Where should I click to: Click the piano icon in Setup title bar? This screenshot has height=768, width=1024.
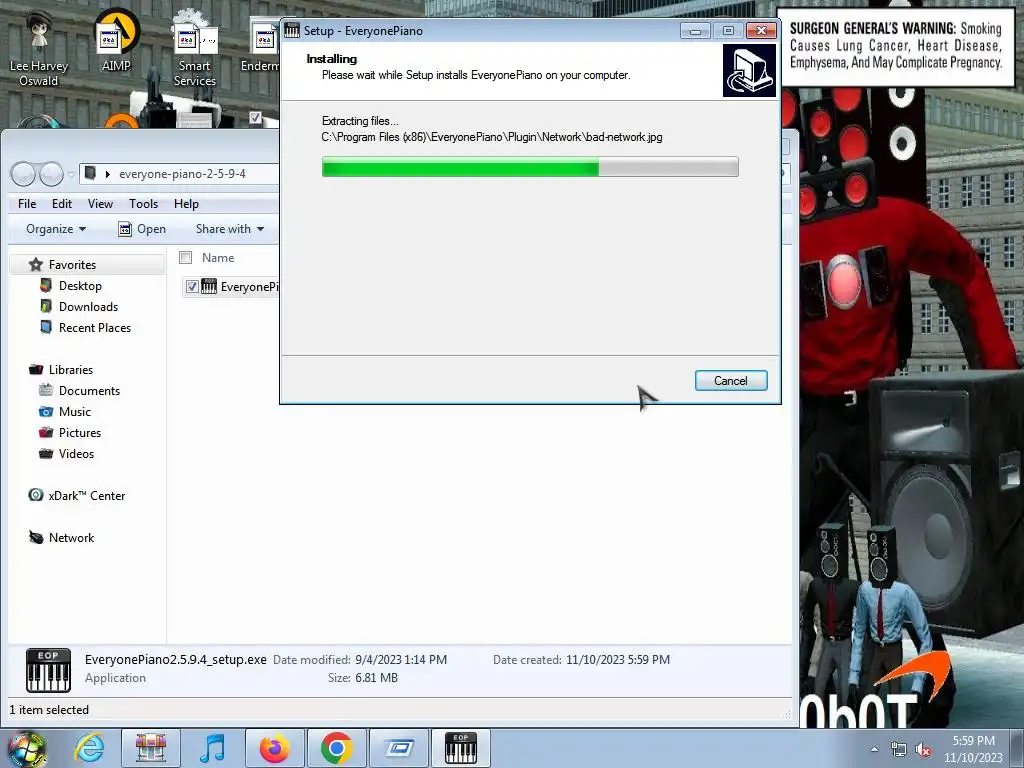[292, 31]
